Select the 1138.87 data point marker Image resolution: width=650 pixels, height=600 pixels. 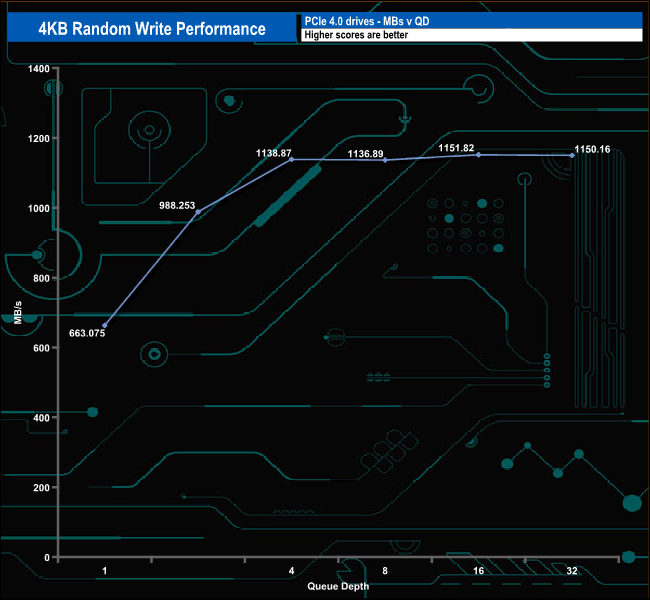[x=291, y=160]
